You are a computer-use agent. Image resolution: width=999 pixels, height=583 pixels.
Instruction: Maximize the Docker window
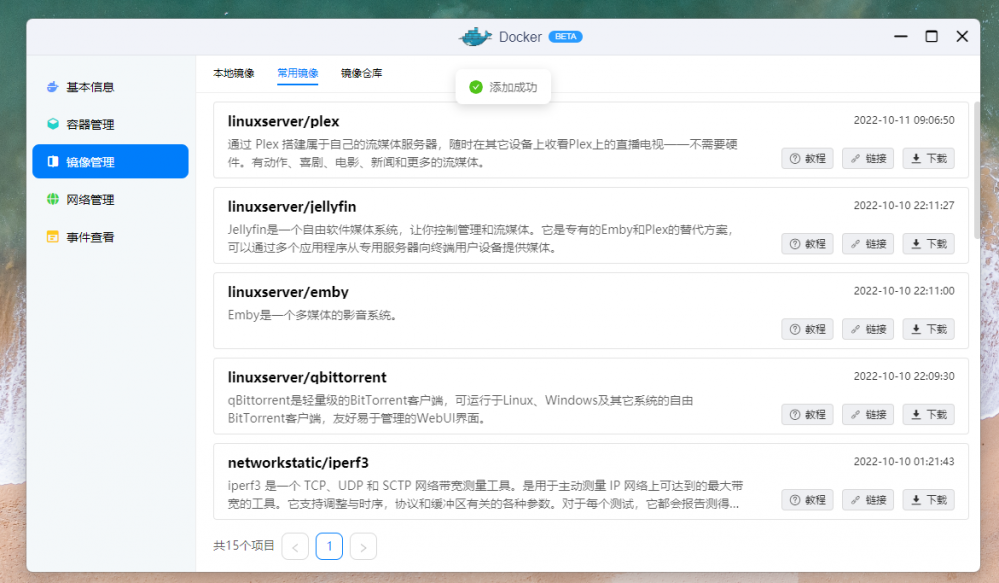point(931,37)
